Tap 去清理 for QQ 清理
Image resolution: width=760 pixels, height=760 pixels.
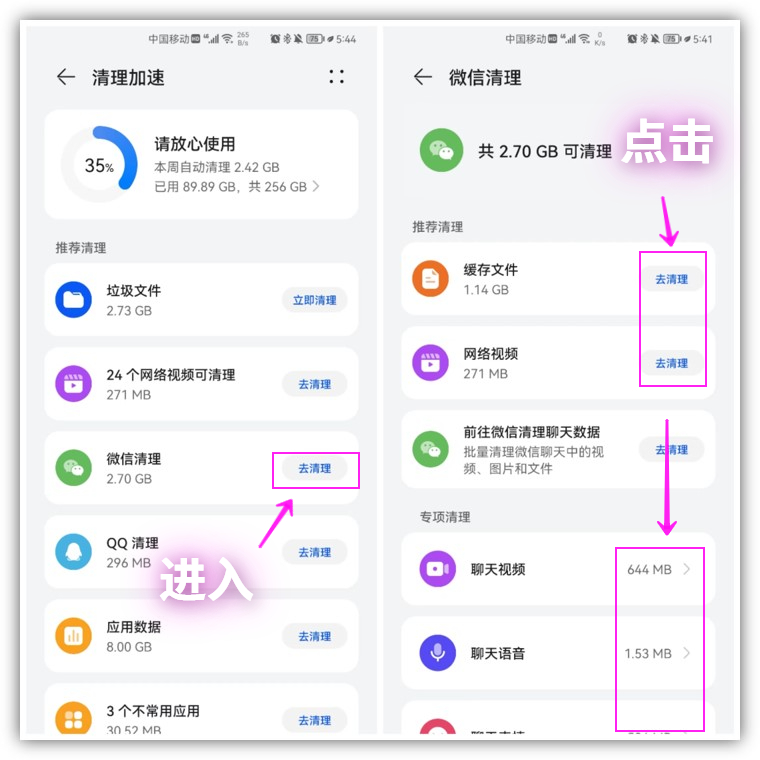[x=315, y=552]
